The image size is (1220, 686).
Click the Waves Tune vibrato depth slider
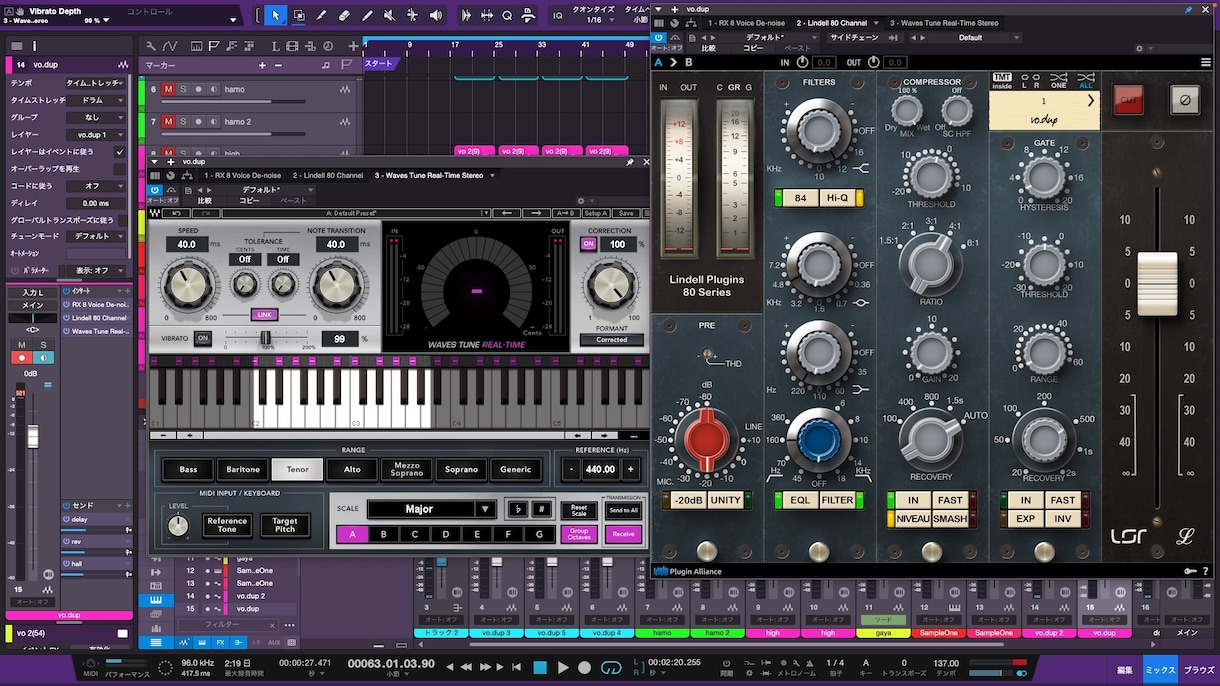266,338
